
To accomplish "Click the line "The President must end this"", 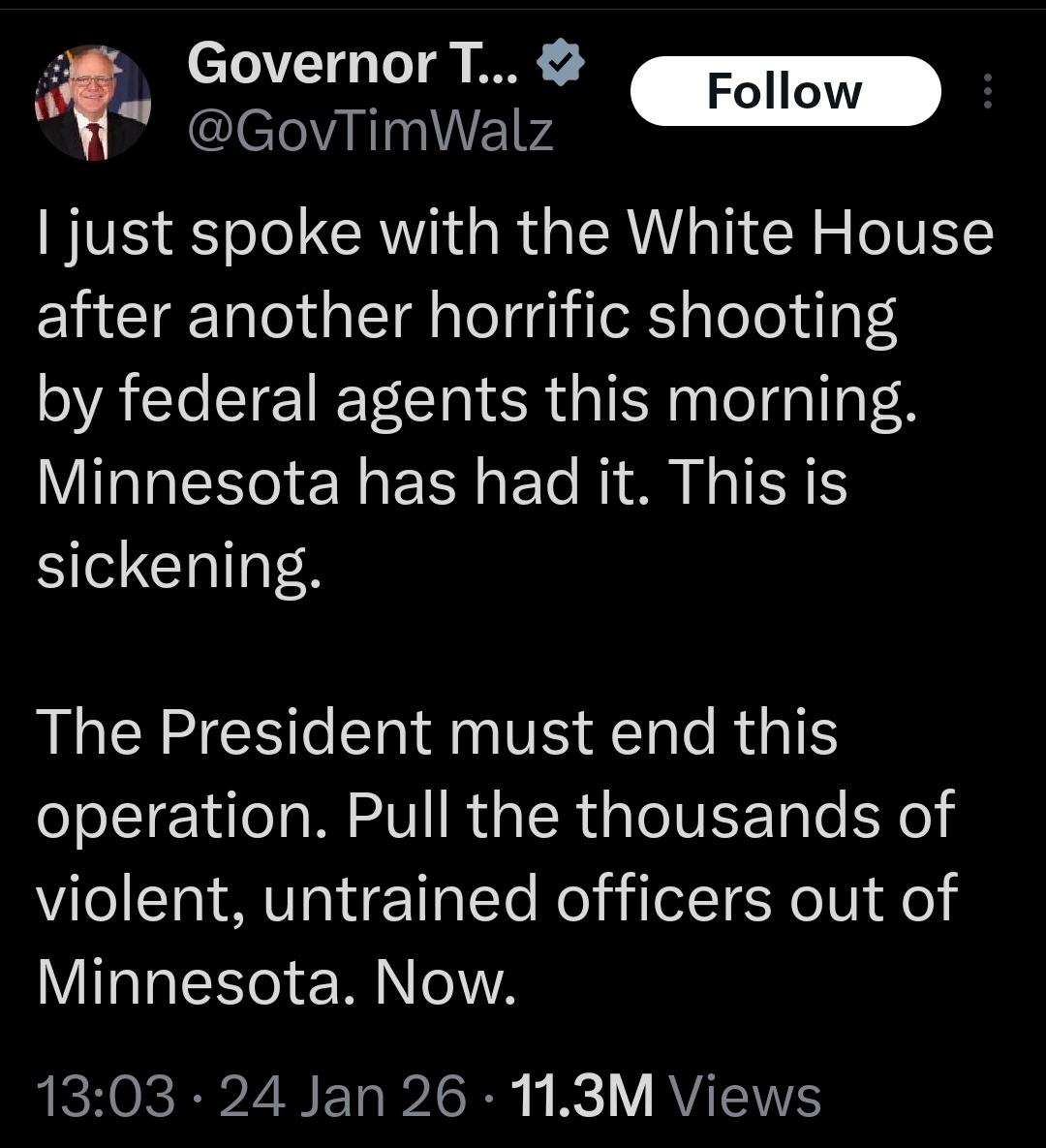I will pos(437,731).
